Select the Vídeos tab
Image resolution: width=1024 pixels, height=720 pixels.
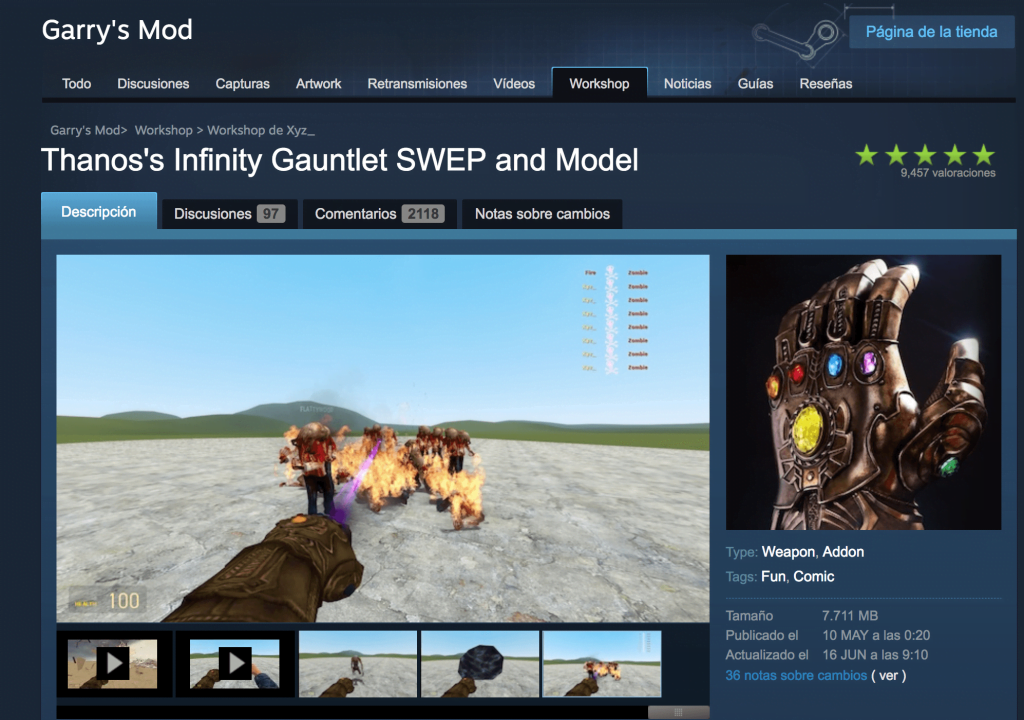(514, 84)
